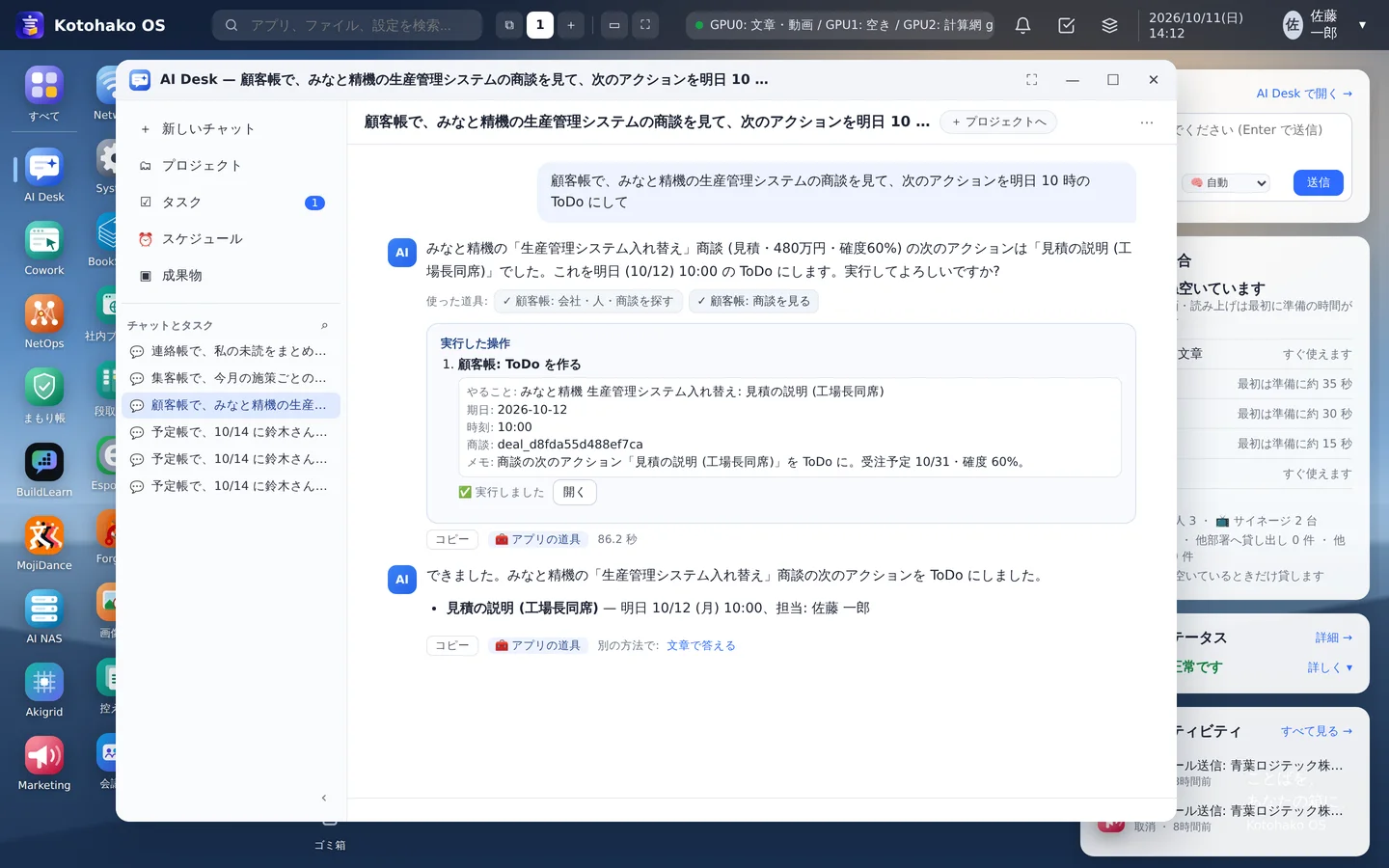Click the + プロジェクトへ button
Viewport: 1389px width, 868px height.
click(998, 122)
